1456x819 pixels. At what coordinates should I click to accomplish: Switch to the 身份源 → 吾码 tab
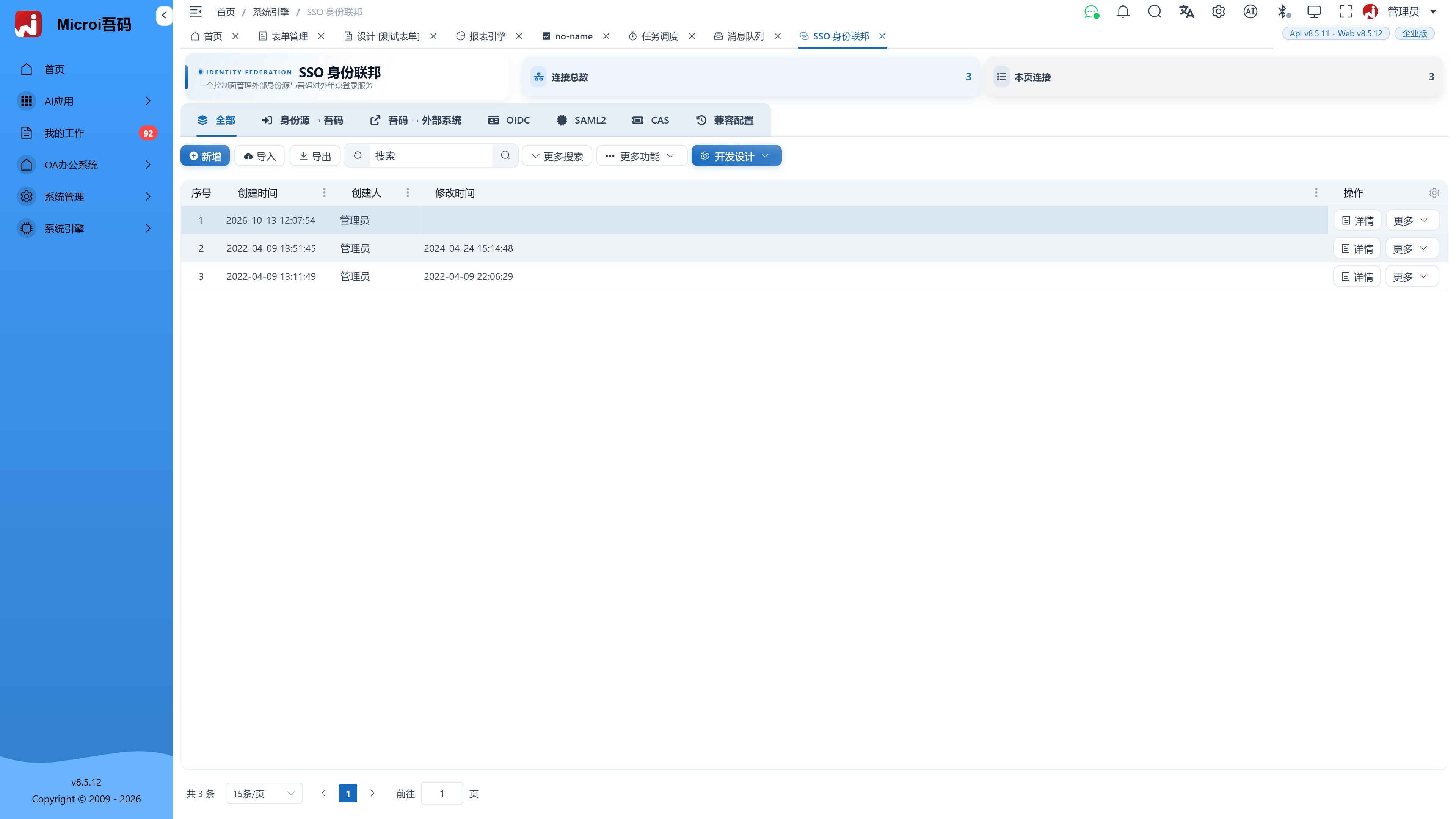(303, 121)
